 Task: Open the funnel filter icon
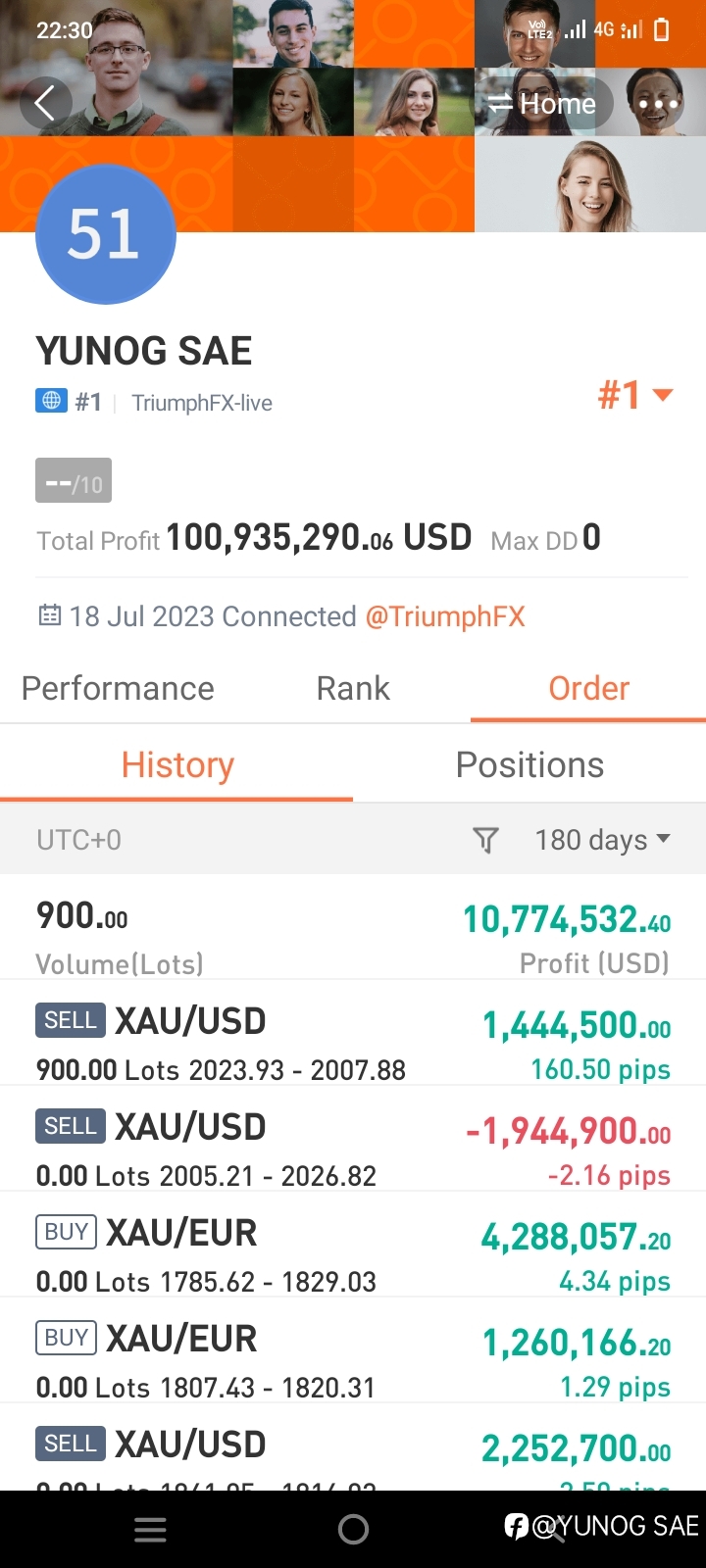pos(485,840)
